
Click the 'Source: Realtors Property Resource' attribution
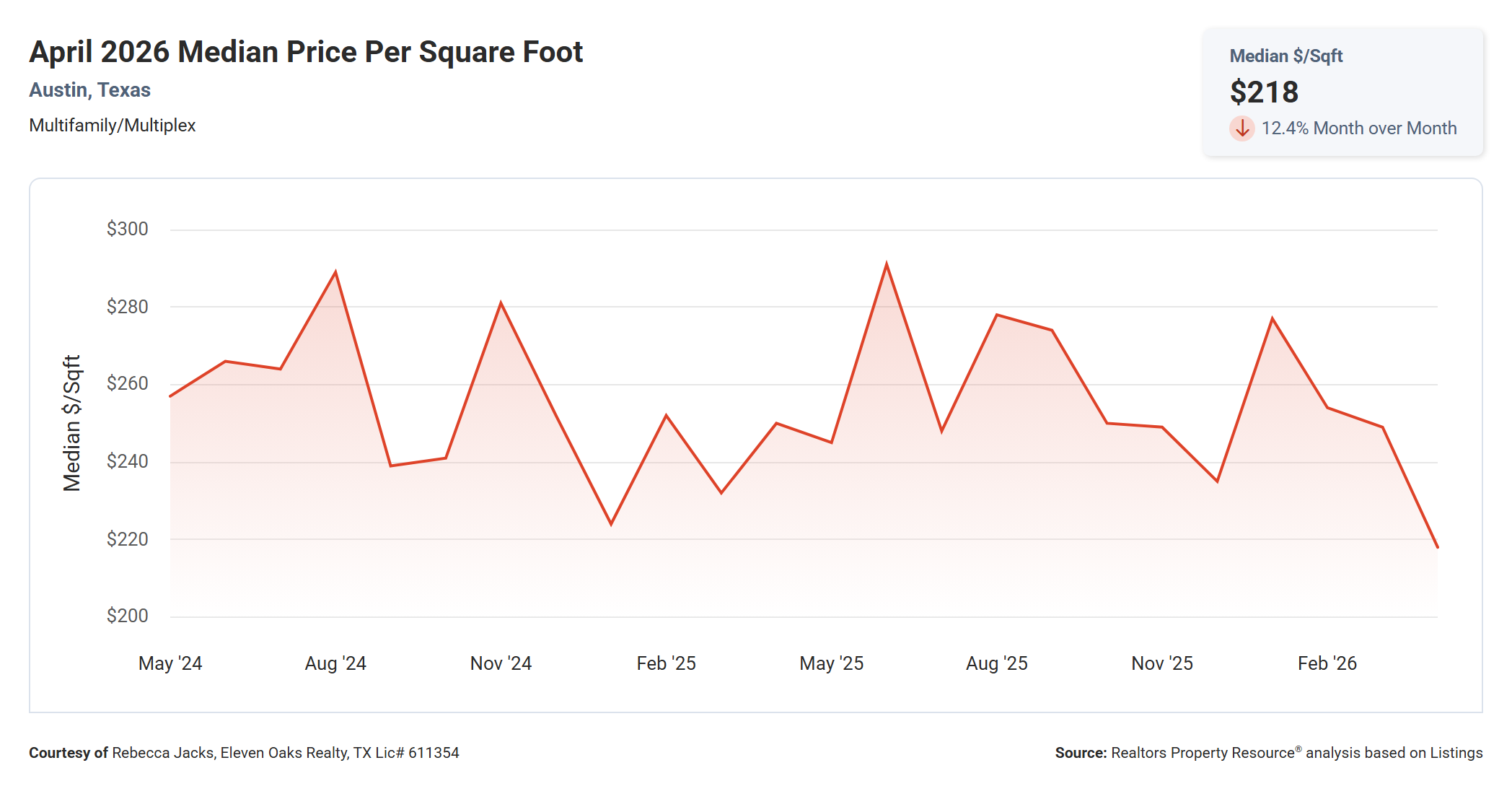(1269, 753)
